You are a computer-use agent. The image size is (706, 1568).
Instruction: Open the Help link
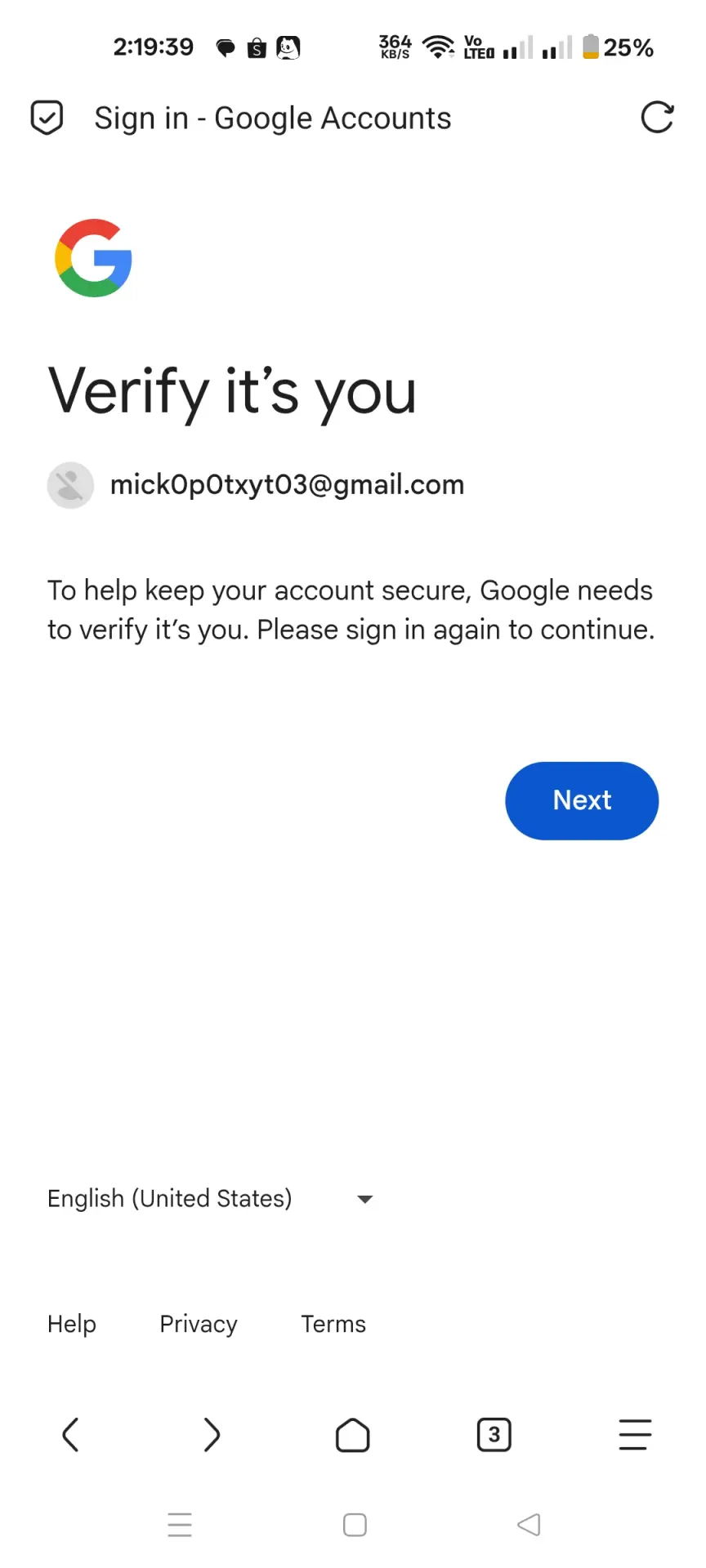coord(72,1324)
